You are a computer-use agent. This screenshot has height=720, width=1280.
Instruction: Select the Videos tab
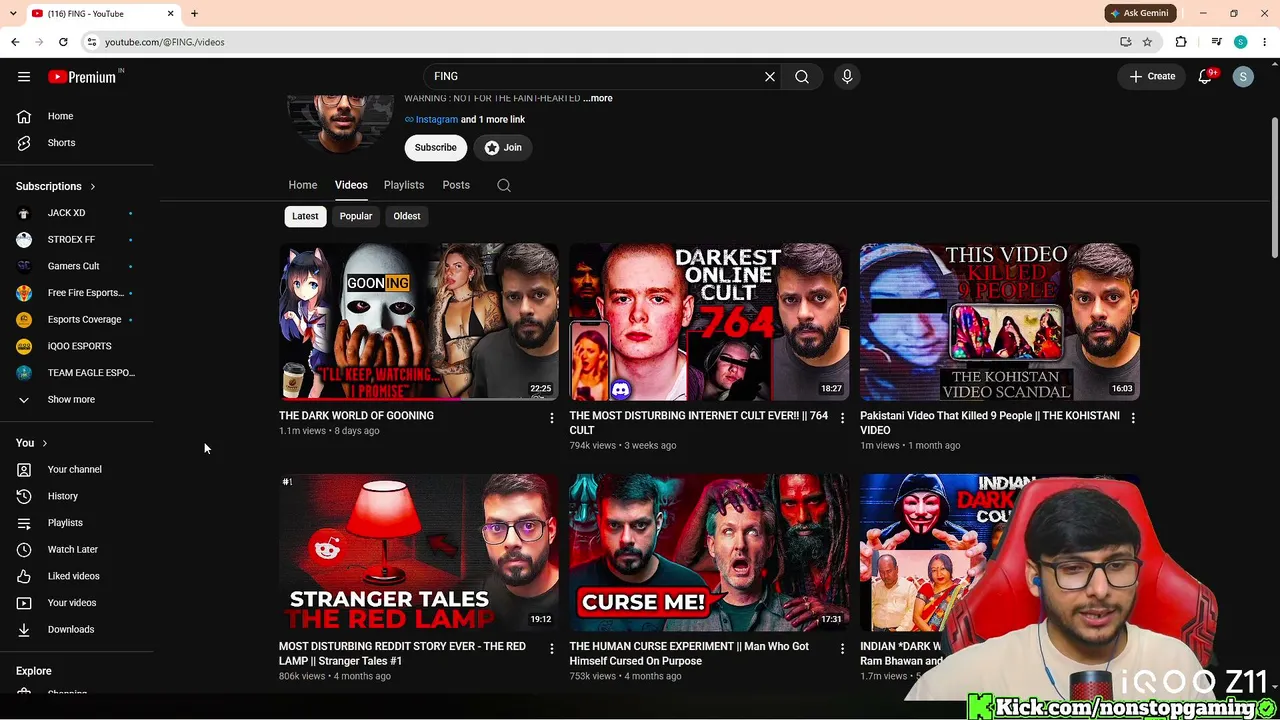coord(351,185)
